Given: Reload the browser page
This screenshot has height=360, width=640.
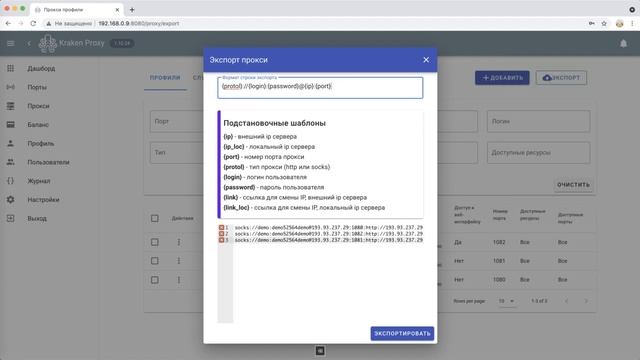Looking at the screenshot, I should tap(33, 24).
